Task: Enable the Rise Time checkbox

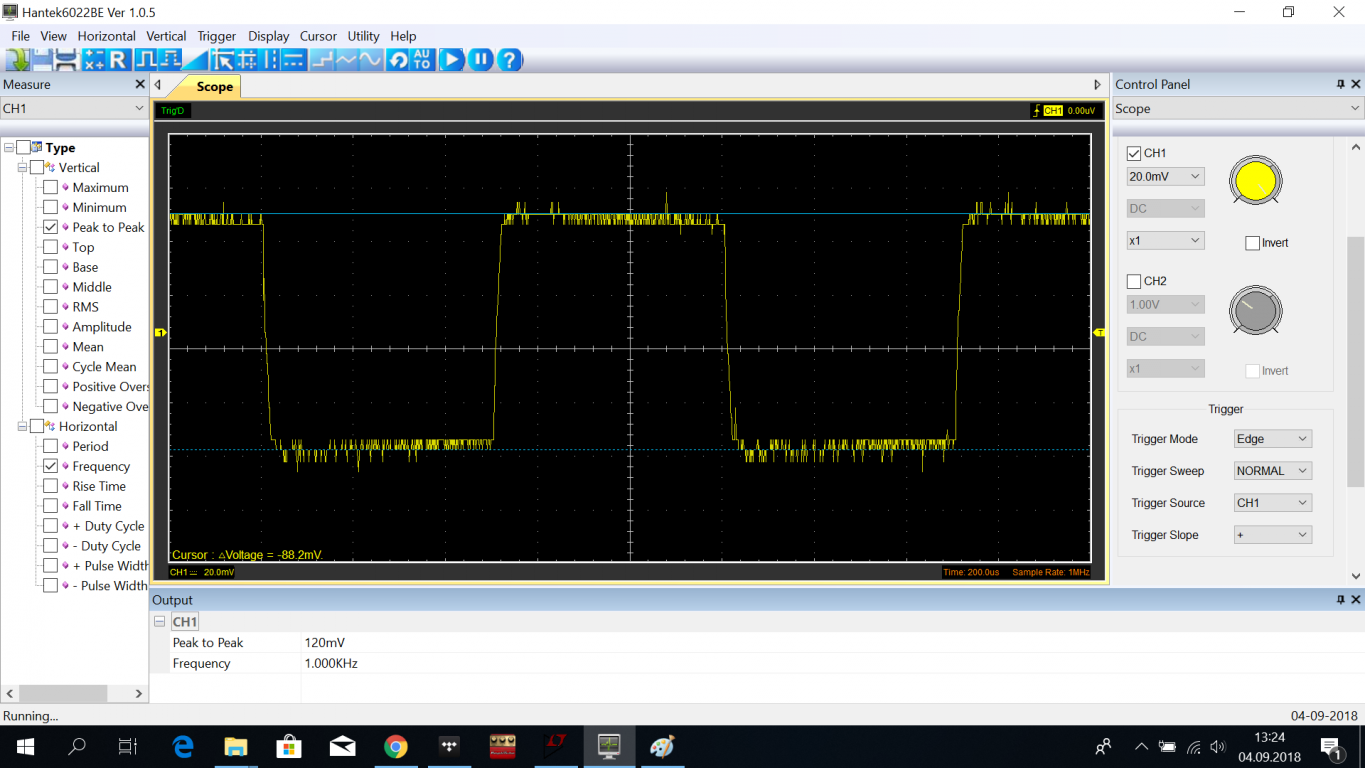Action: click(50, 486)
